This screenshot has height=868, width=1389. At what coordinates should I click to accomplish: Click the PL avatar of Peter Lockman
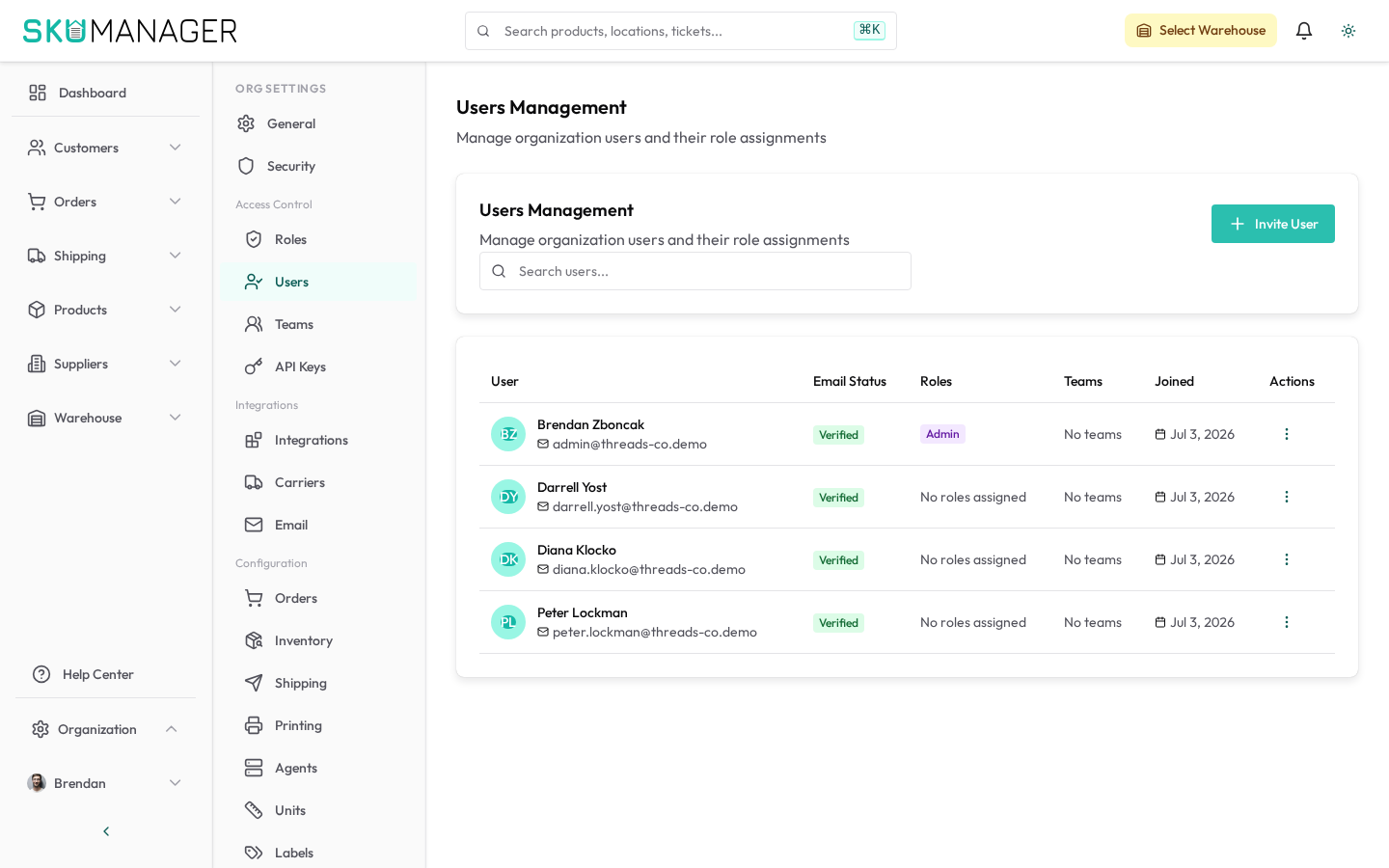[x=508, y=622]
